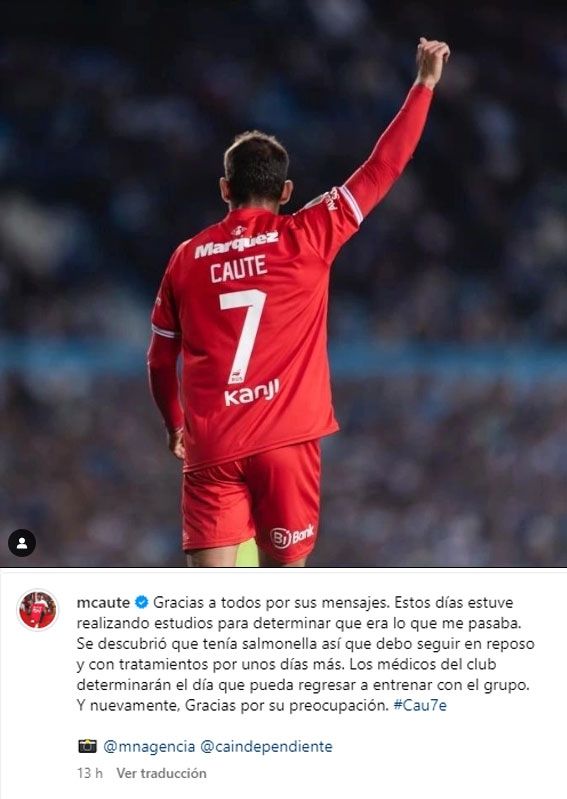Click Ver traducción to translate caption
Image resolution: width=567 pixels, height=799 pixels.
pos(161,773)
